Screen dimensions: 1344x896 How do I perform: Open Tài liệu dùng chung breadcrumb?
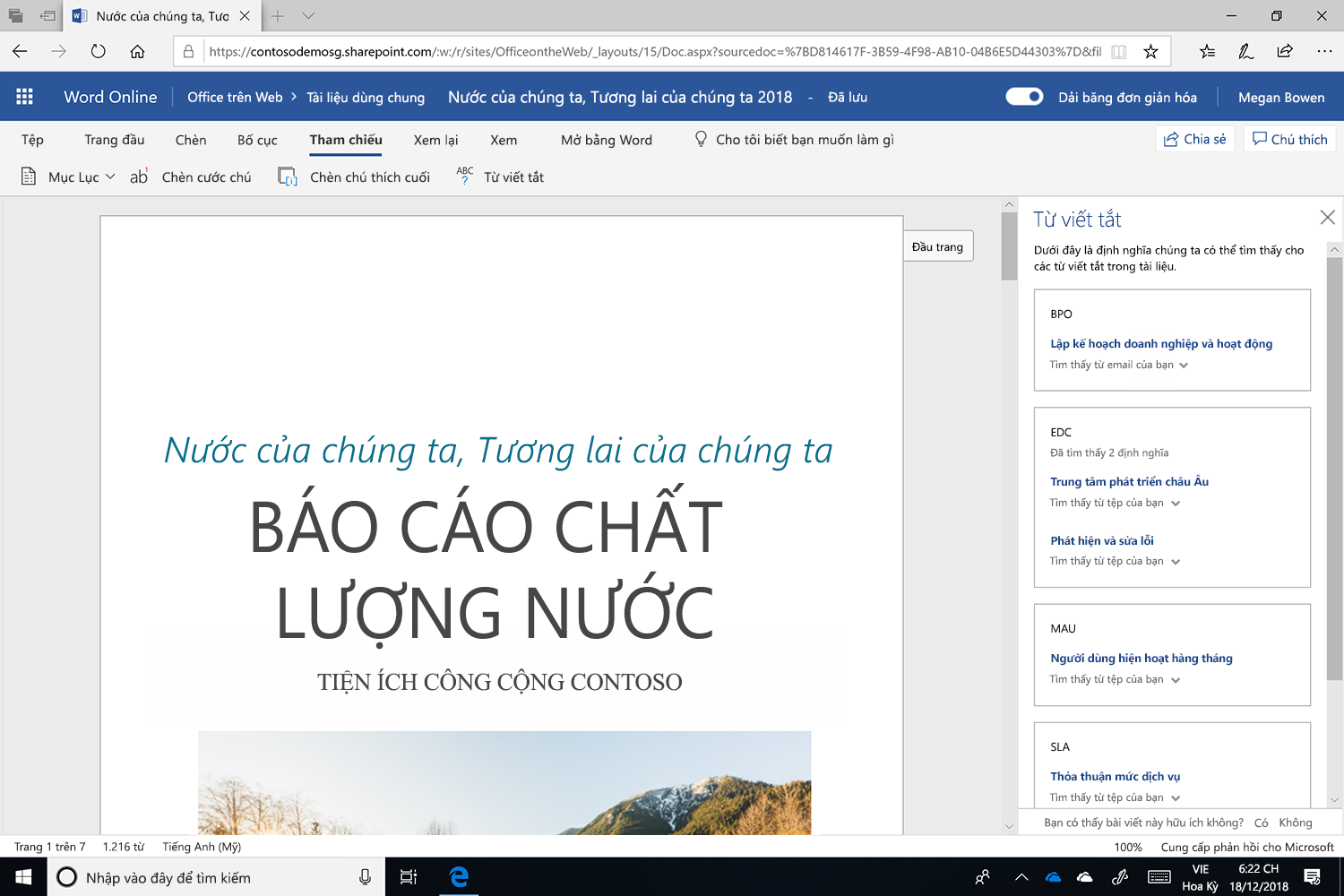(x=366, y=97)
